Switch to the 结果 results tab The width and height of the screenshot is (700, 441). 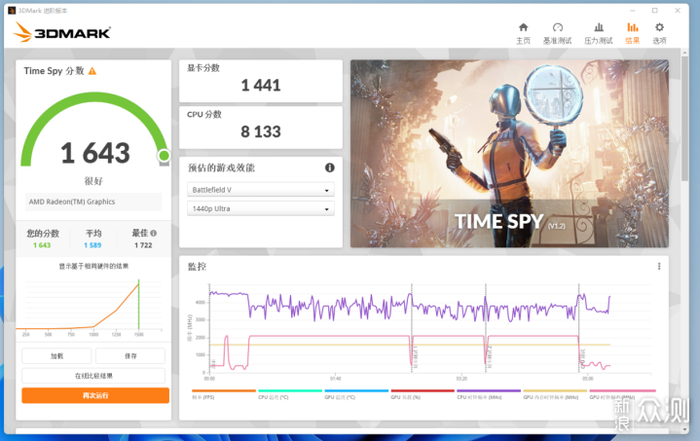[632, 33]
